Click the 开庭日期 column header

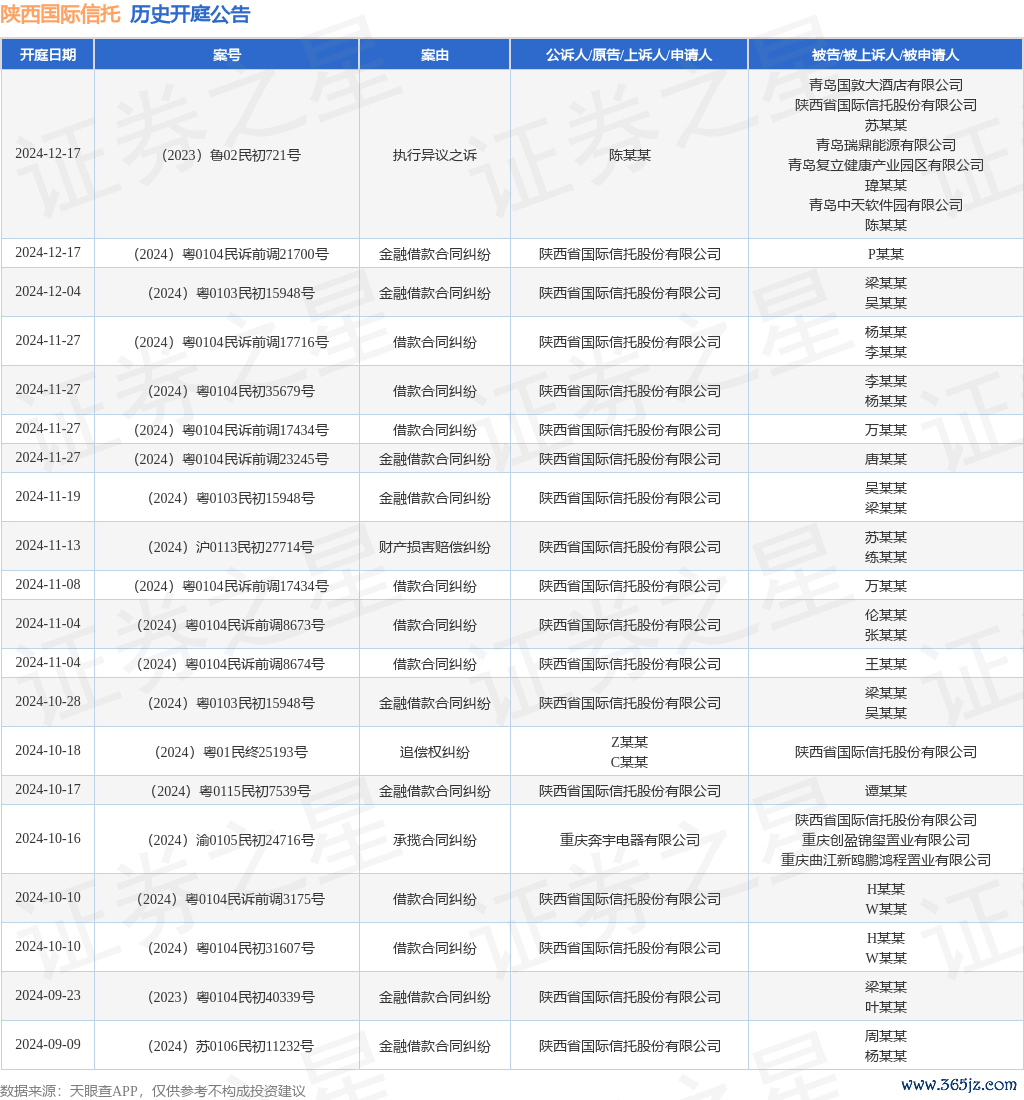point(48,55)
